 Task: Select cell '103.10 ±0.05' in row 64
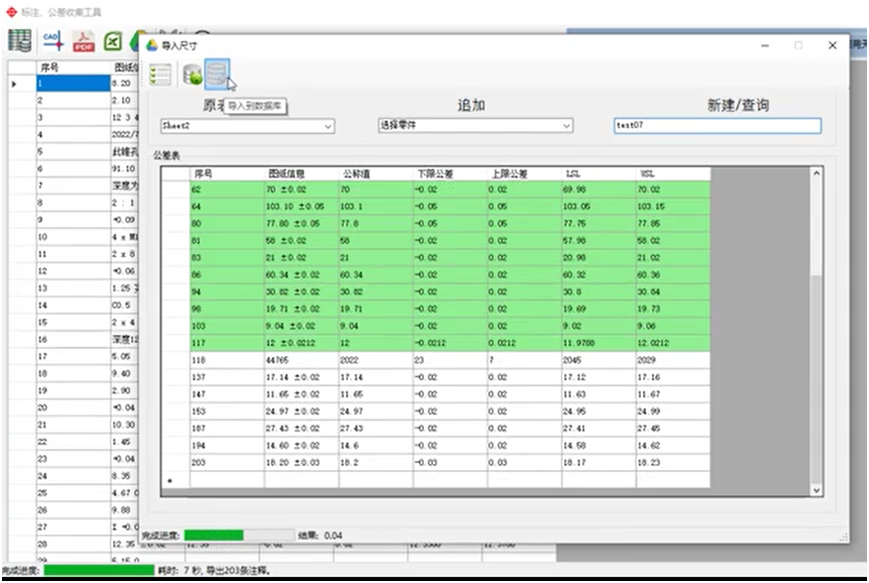pos(301,207)
